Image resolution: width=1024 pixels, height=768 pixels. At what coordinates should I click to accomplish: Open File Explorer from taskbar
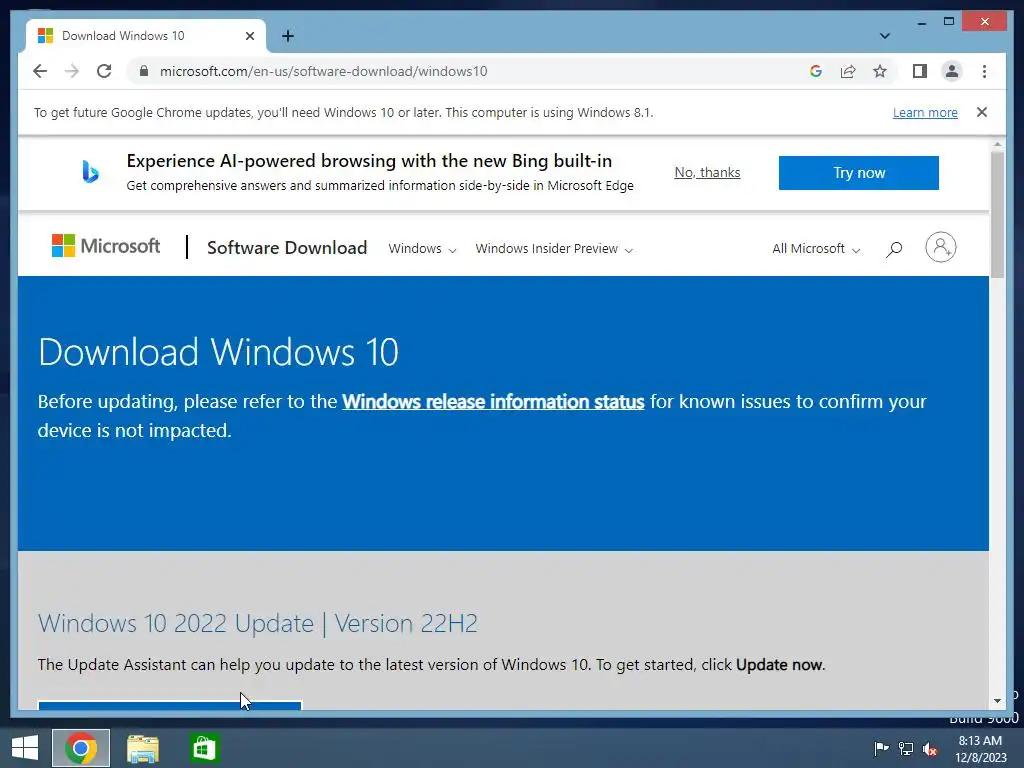[143, 748]
